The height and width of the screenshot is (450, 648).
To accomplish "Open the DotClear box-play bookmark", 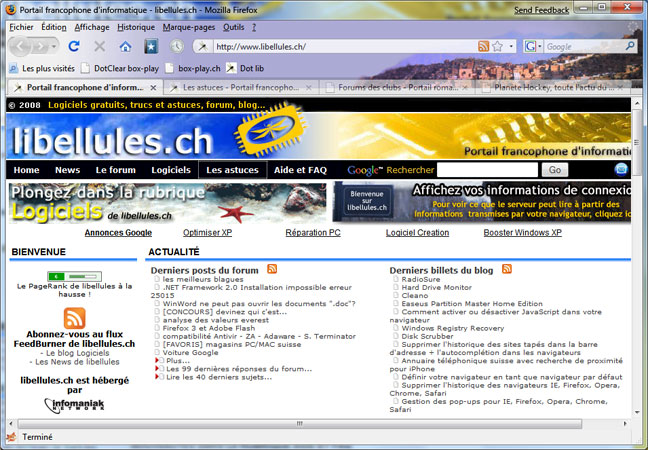I will click(120, 68).
